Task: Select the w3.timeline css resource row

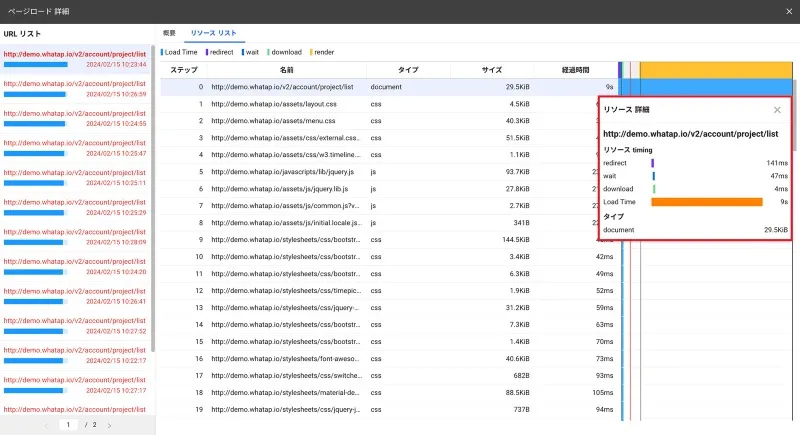Action: (379, 155)
